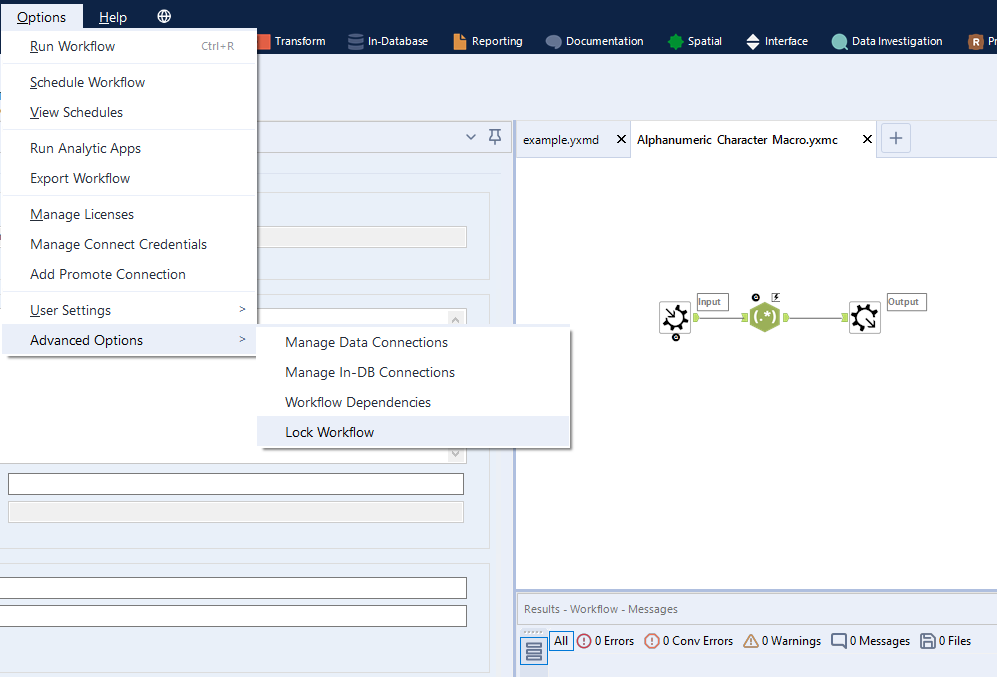The height and width of the screenshot is (677, 997).
Task: Expand the User Settings submenu
Action: [129, 310]
